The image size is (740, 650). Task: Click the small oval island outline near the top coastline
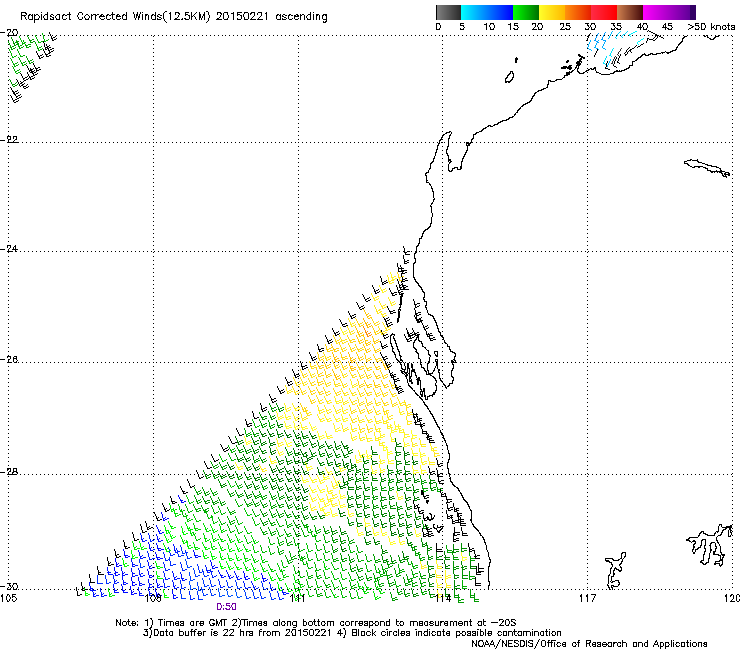coord(510,77)
